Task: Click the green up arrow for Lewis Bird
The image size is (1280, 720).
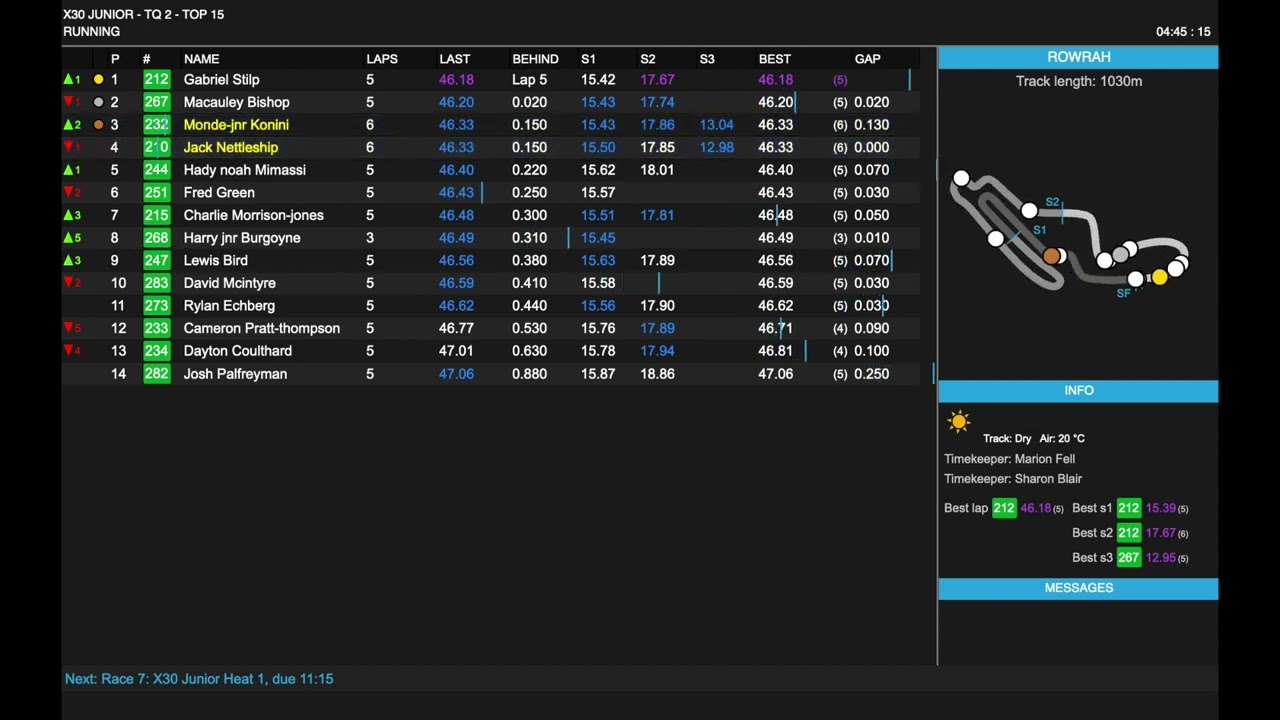Action: click(x=70, y=260)
